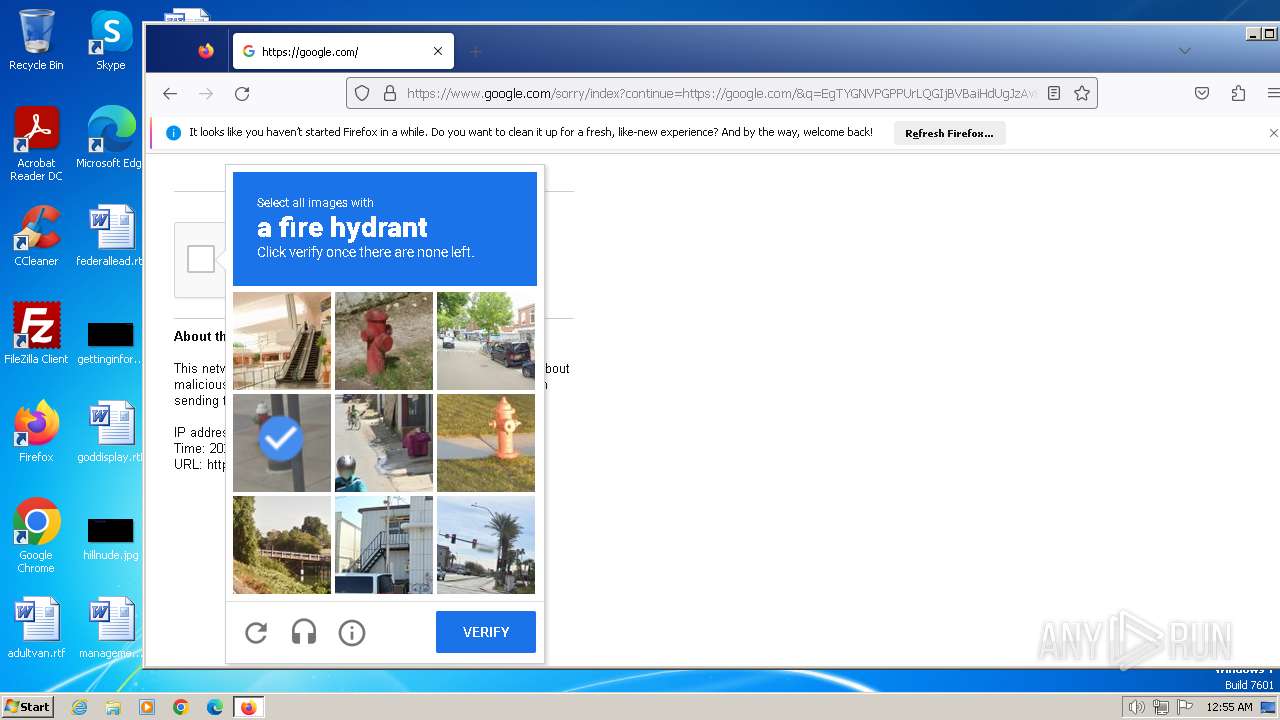This screenshot has width=1280, height=720.
Task: Open captcha help info icon
Action: [x=352, y=632]
